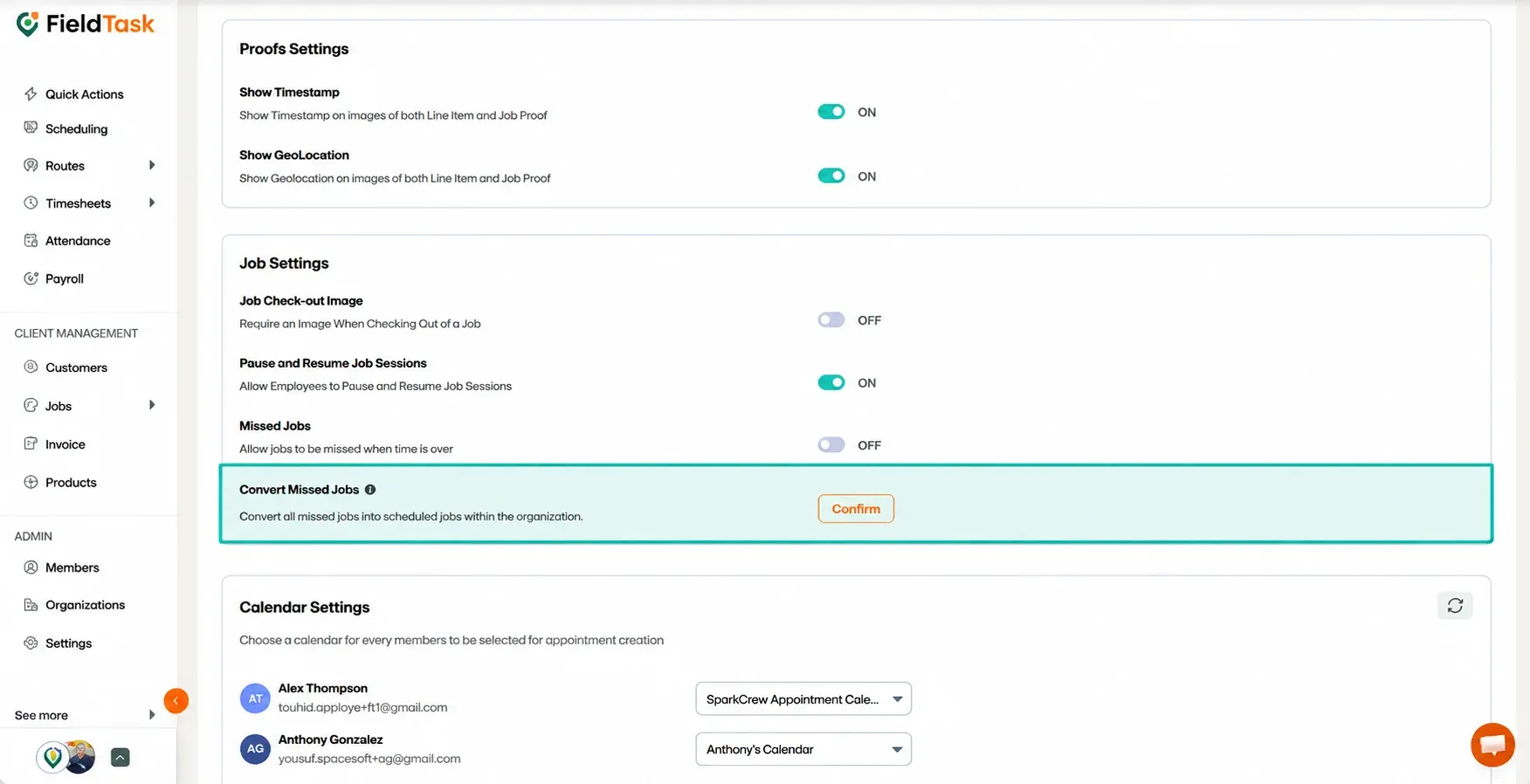The height and width of the screenshot is (784, 1530).
Task: Click the Quick Actions lightning icon
Action: point(31,94)
